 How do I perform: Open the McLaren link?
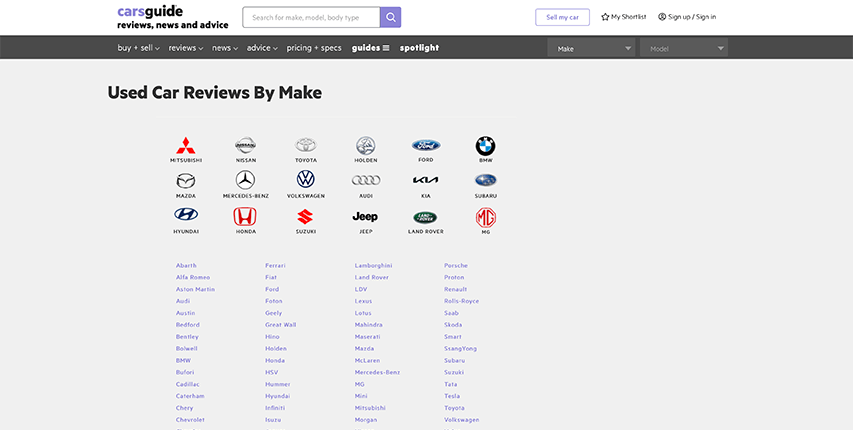[367, 361]
